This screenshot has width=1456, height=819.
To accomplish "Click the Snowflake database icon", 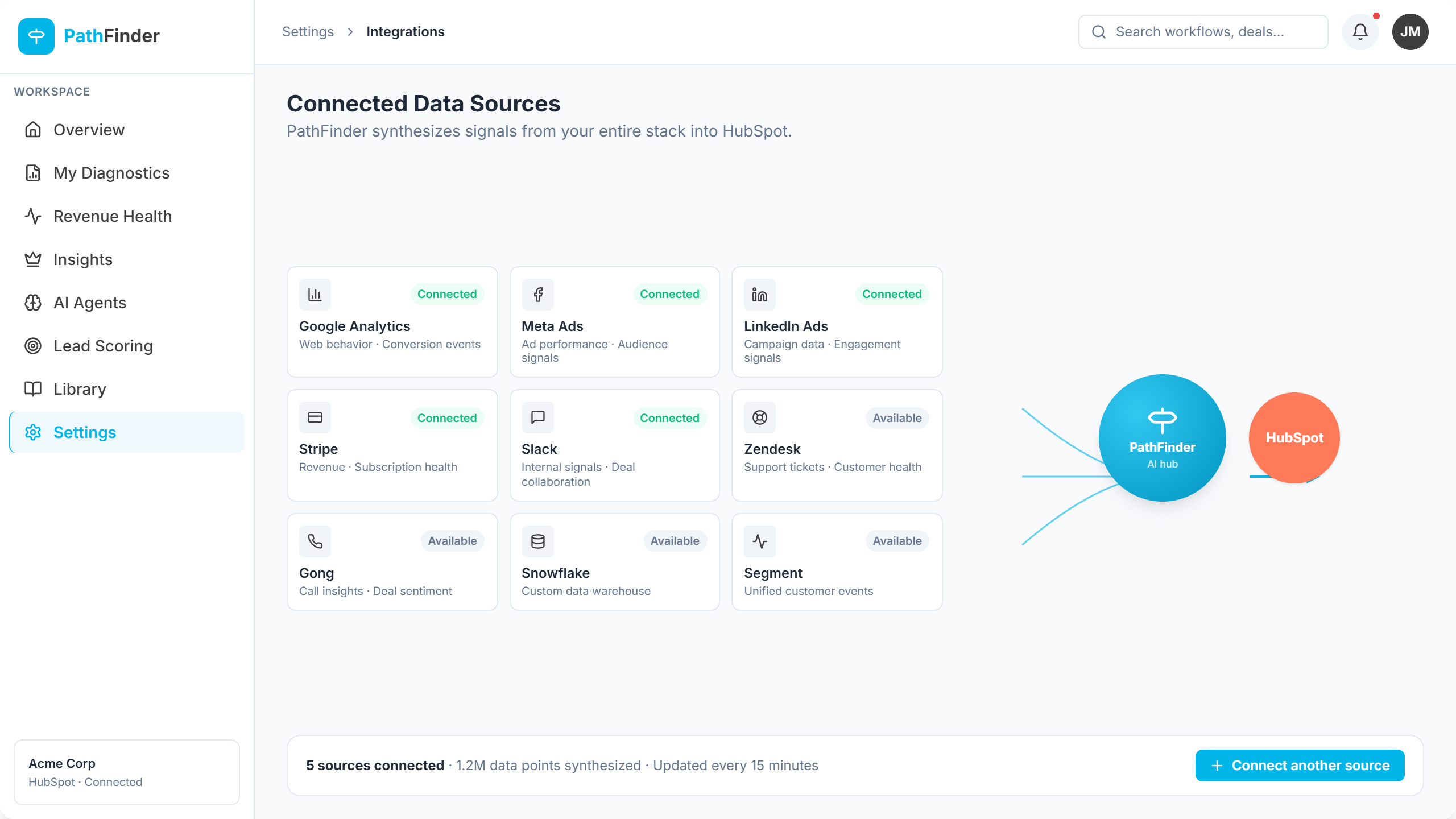I will coord(537,541).
